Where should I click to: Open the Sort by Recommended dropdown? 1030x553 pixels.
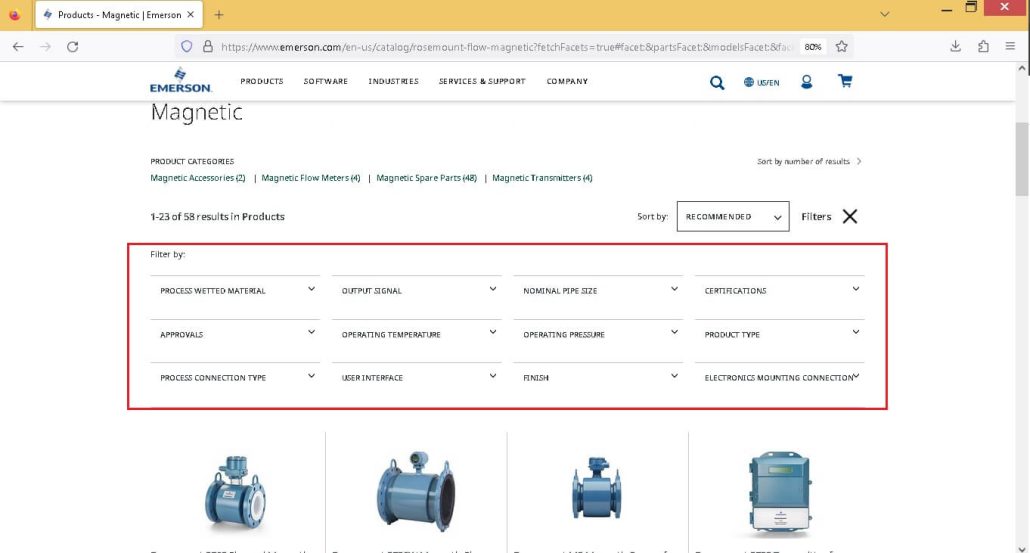pos(732,216)
